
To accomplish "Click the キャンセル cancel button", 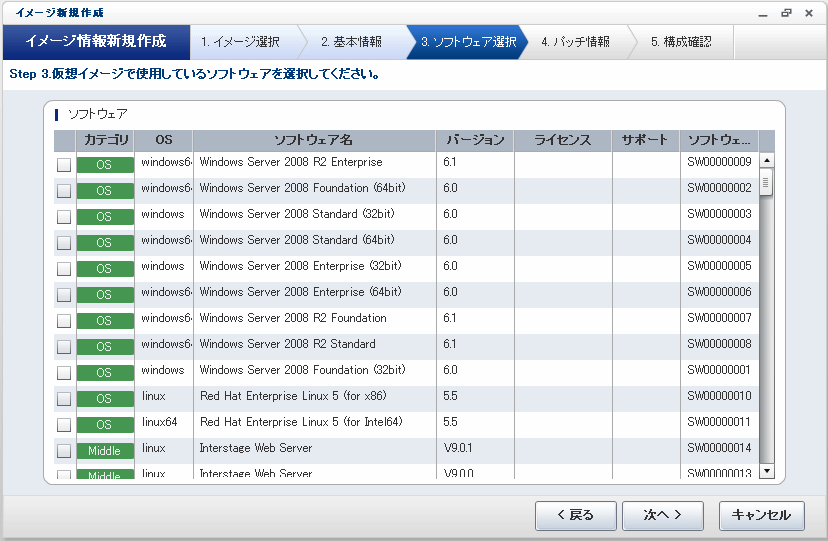I will [761, 515].
